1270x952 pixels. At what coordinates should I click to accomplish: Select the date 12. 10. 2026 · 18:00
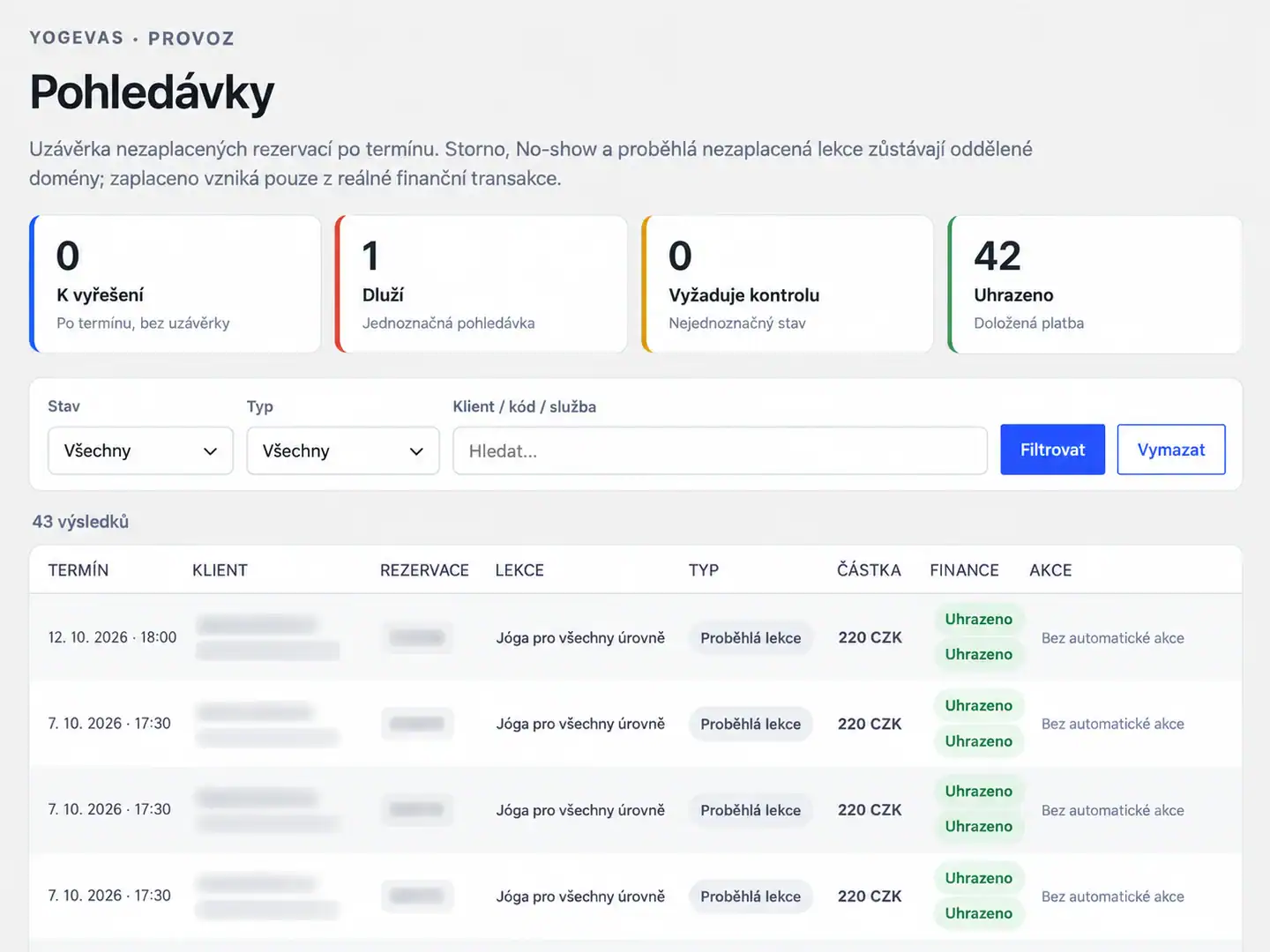[112, 637]
